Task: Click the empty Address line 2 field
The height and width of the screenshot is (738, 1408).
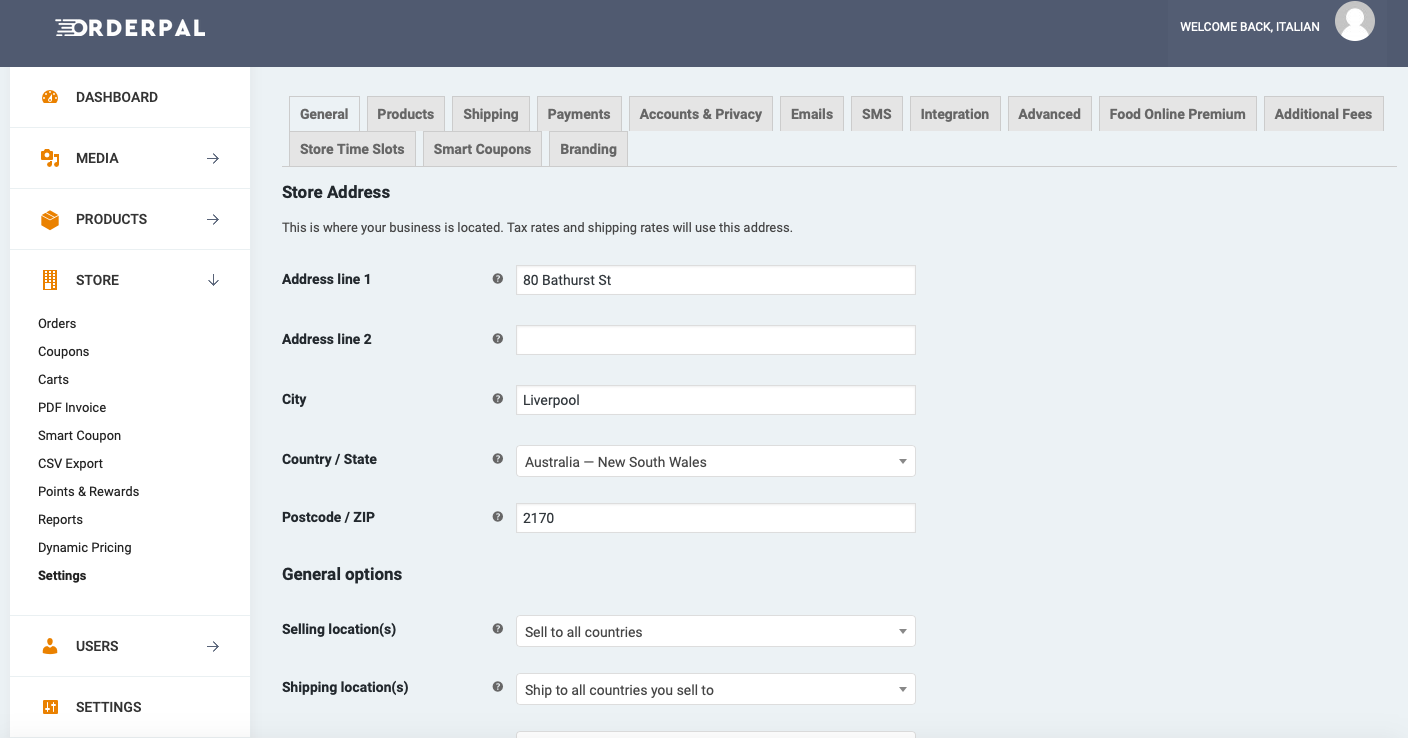Action: click(716, 340)
